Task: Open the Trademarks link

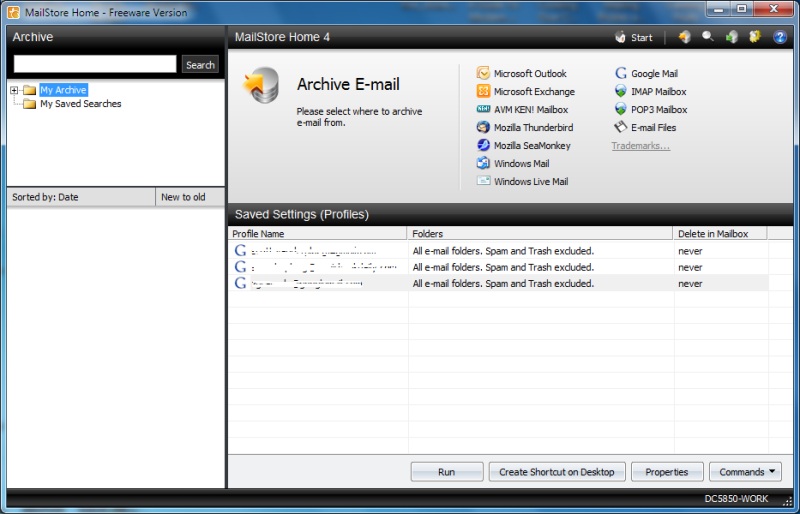Action: click(x=641, y=146)
